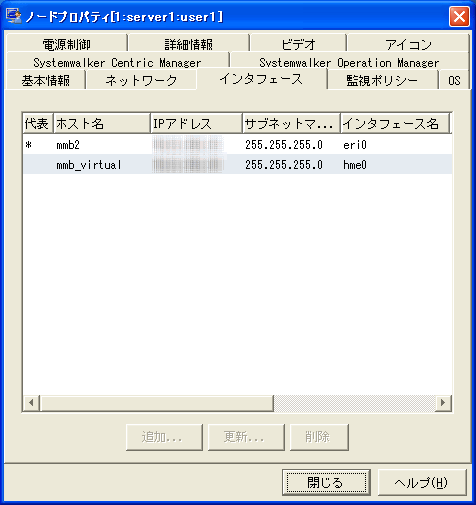Viewport: 476px width, 505px height.
Task: Click the 追加... button
Action: coord(164,437)
